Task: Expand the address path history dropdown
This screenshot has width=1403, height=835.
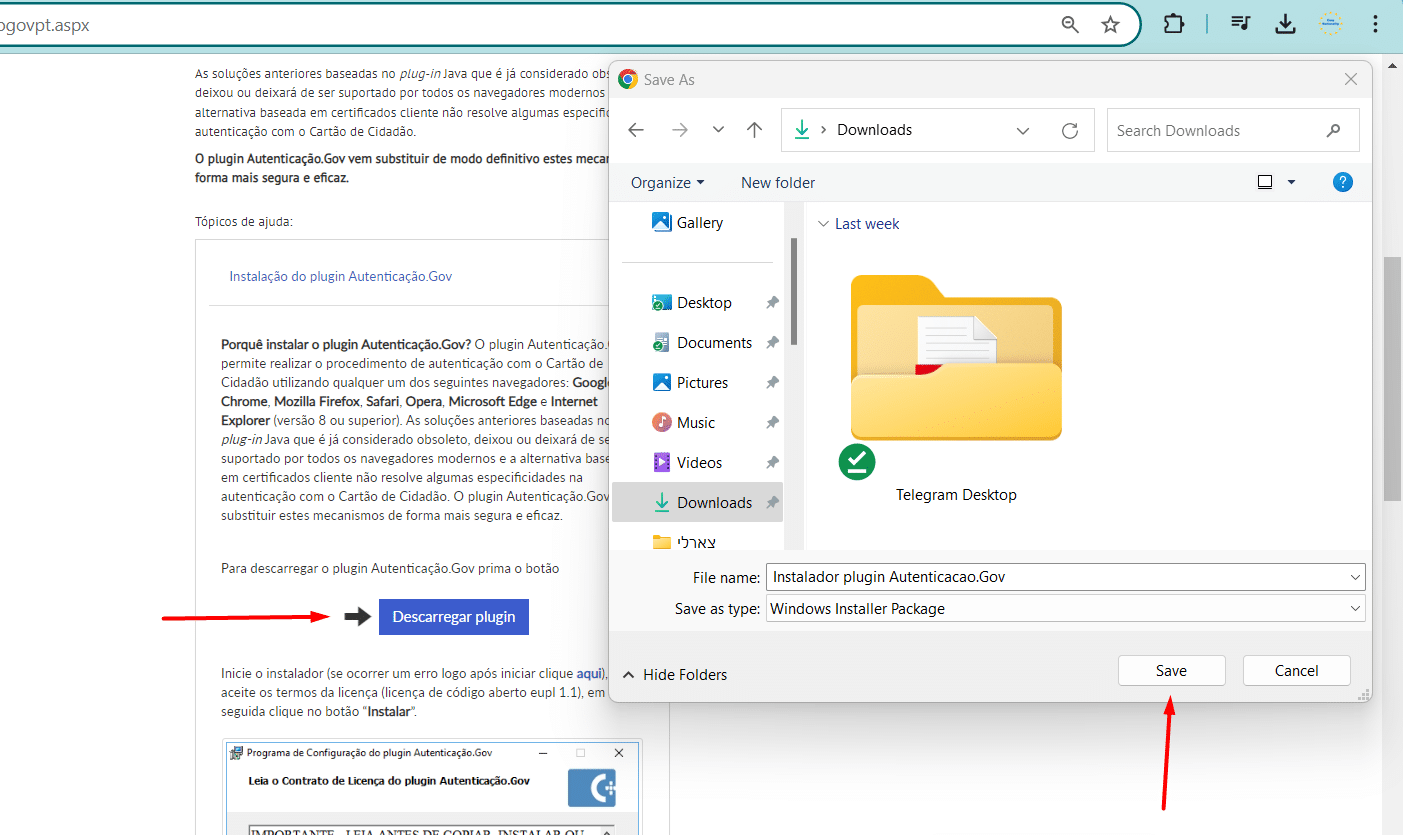Action: click(1023, 130)
